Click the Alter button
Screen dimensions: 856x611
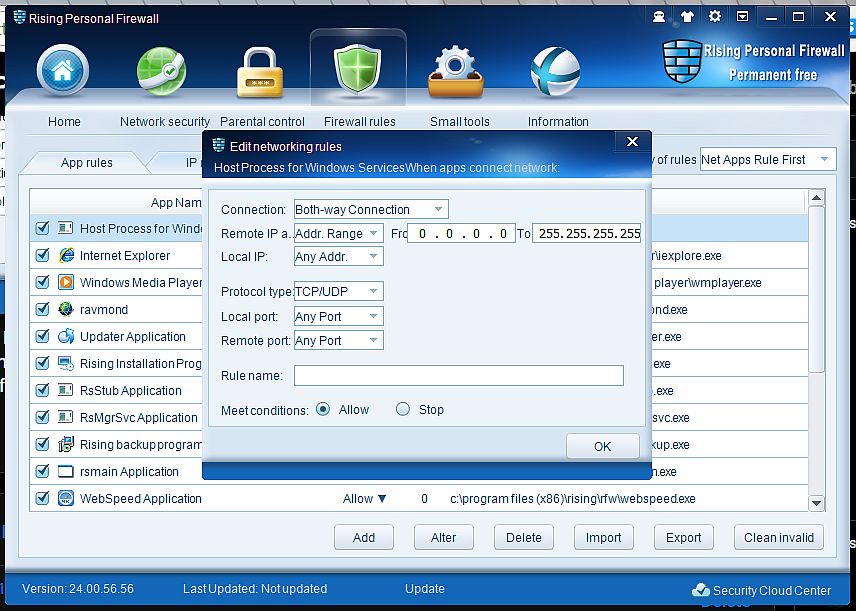[x=443, y=537]
